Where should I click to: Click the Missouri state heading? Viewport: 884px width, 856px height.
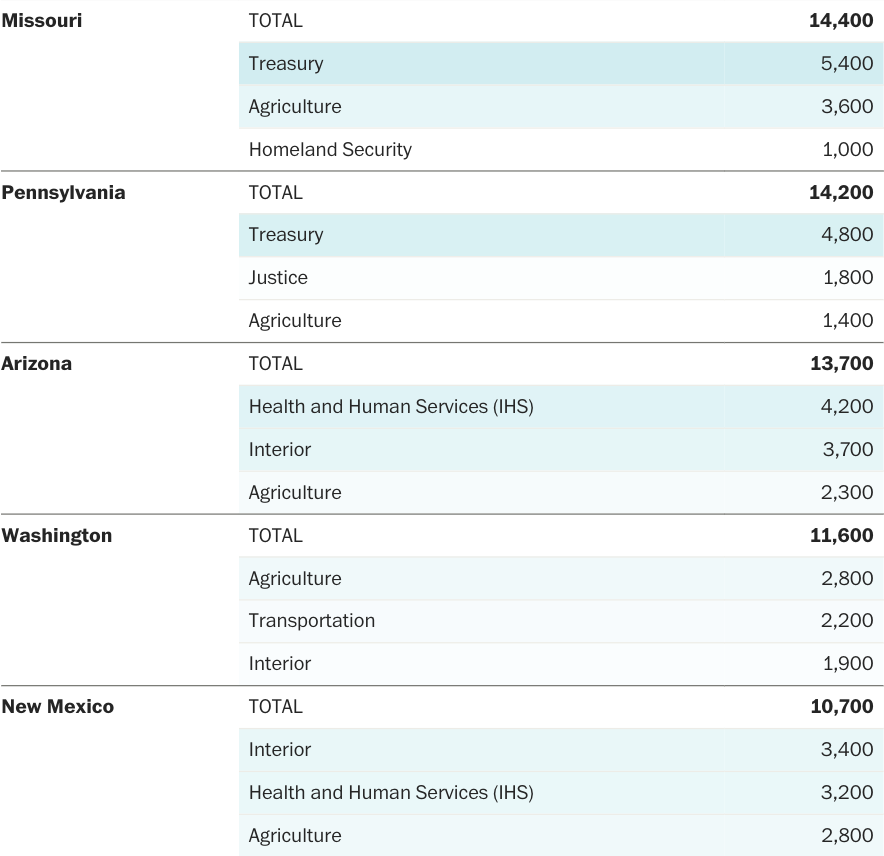coord(41,20)
